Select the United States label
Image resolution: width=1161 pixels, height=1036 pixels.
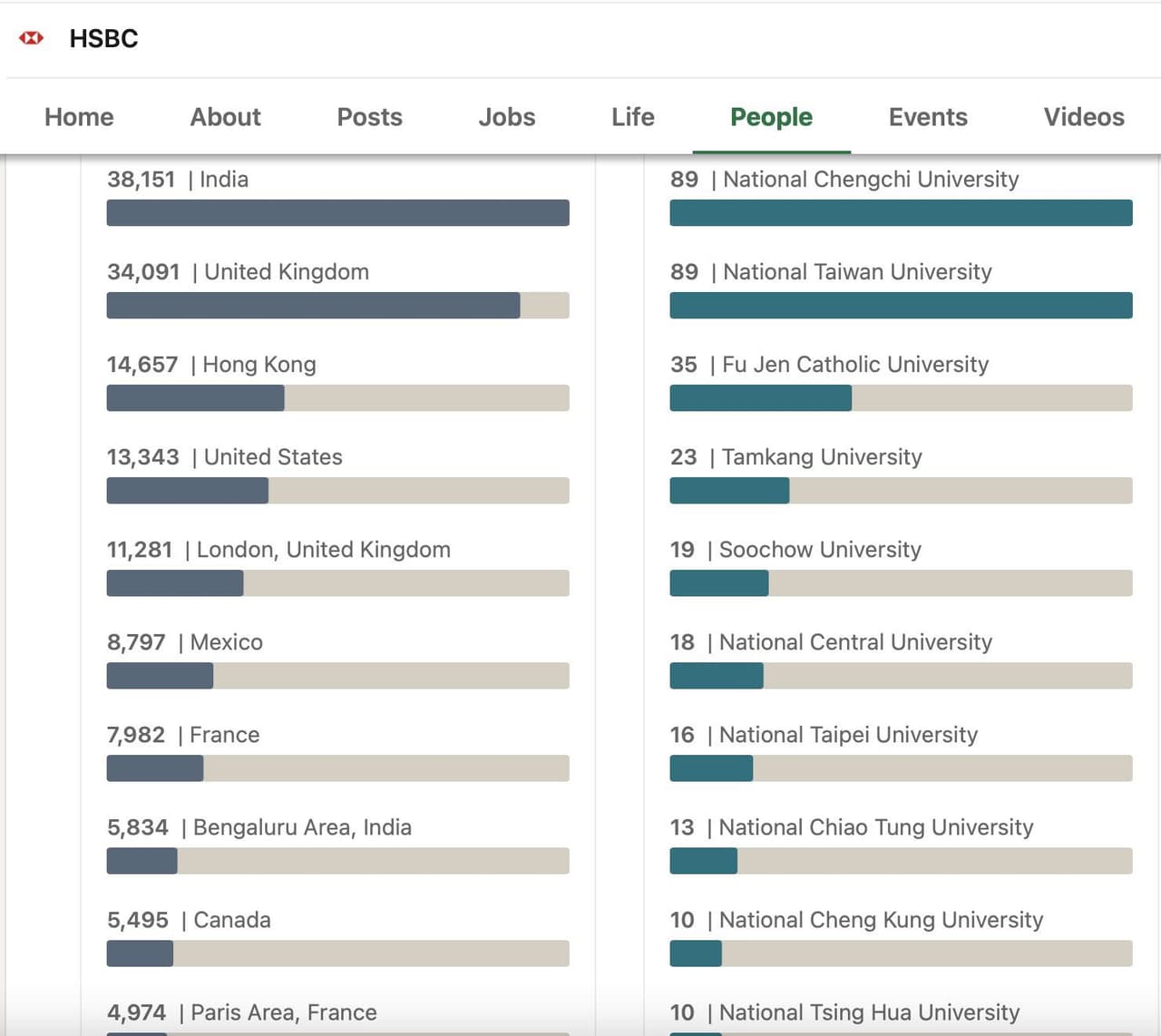tap(273, 457)
